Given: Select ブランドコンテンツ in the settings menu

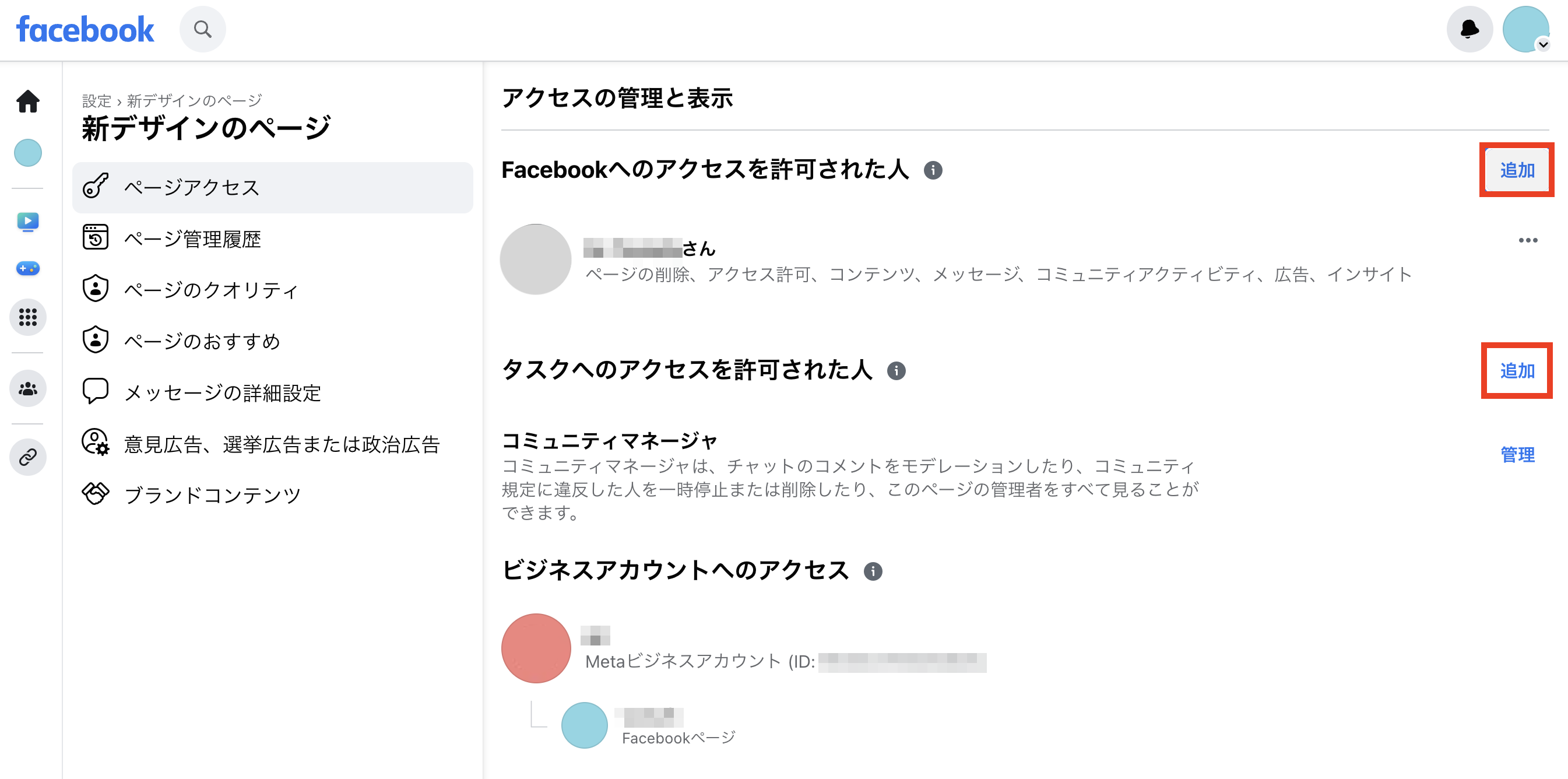Looking at the screenshot, I should 212,495.
